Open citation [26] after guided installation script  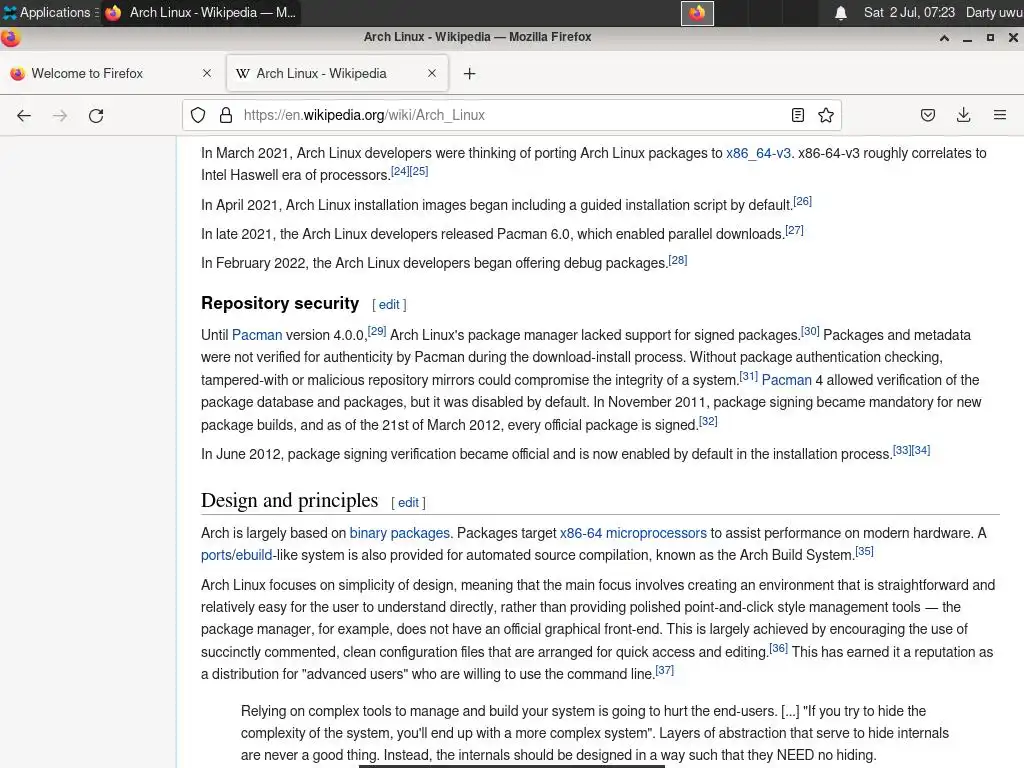point(803,201)
